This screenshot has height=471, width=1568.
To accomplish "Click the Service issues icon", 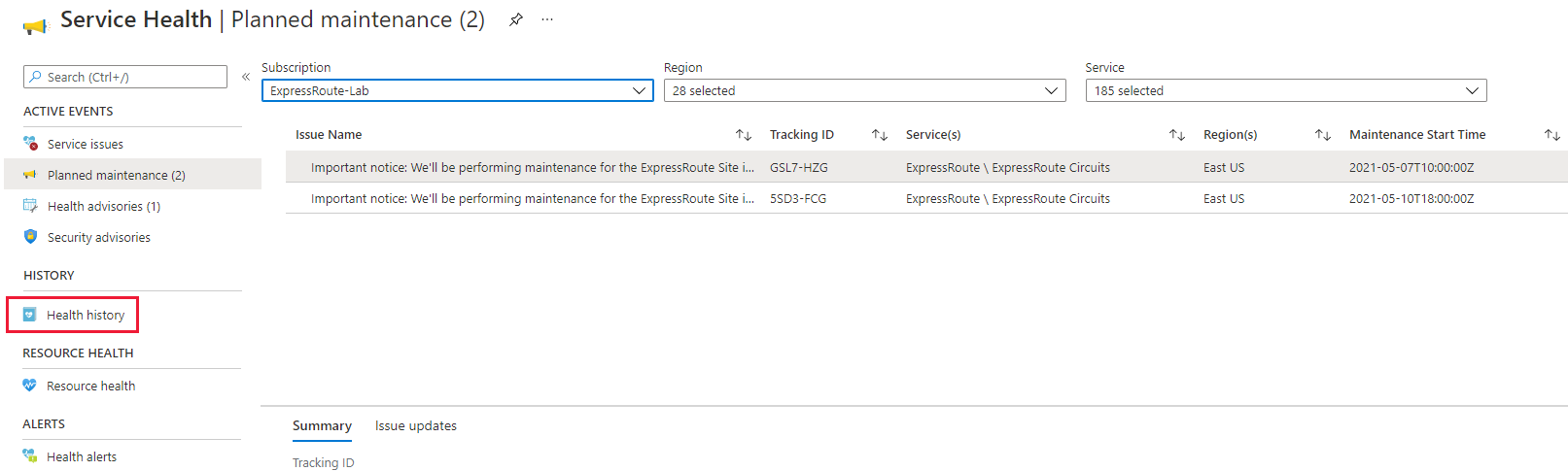I will (30, 144).
